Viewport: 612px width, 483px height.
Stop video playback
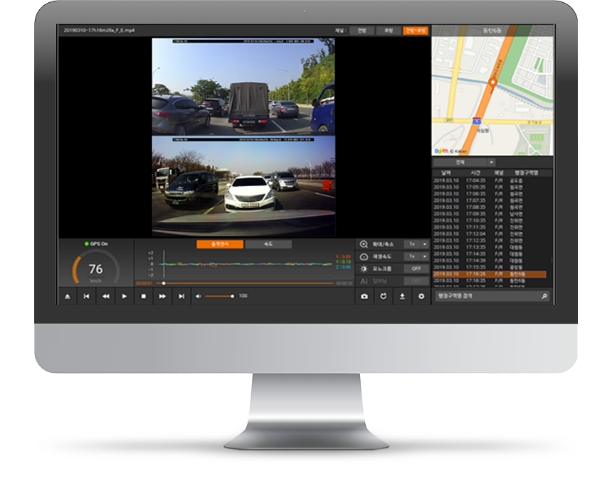(143, 297)
